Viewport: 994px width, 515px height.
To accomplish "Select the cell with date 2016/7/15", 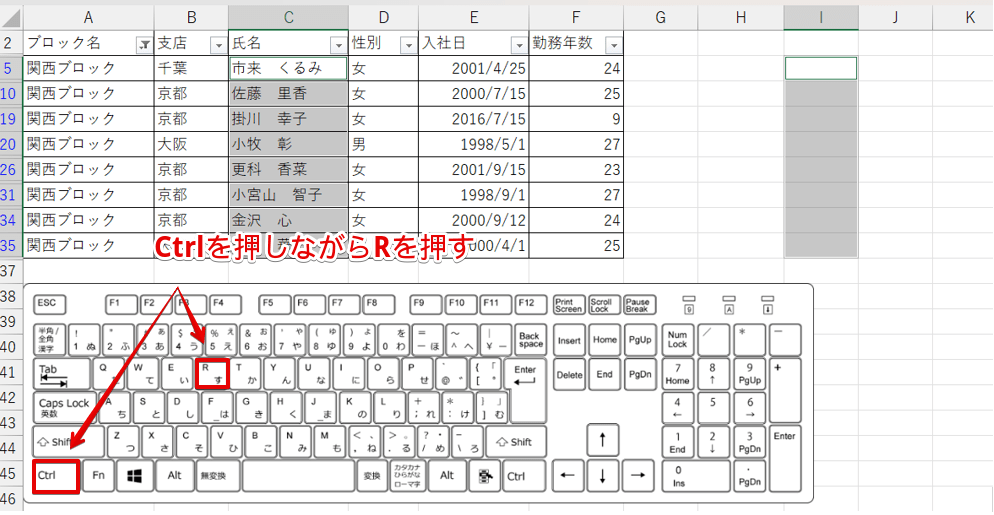I will point(473,118).
